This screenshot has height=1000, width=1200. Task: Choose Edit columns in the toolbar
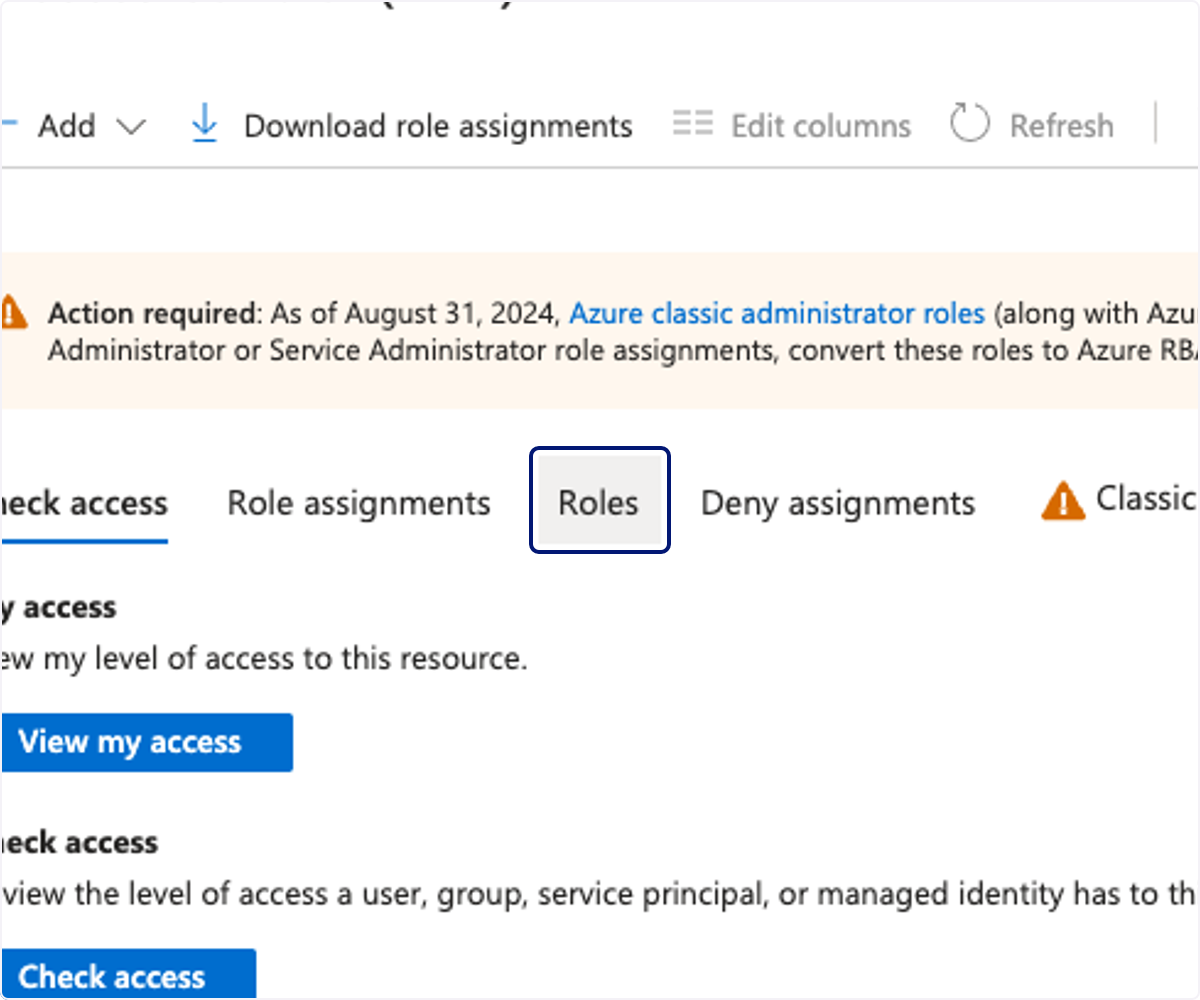pyautogui.click(x=792, y=126)
